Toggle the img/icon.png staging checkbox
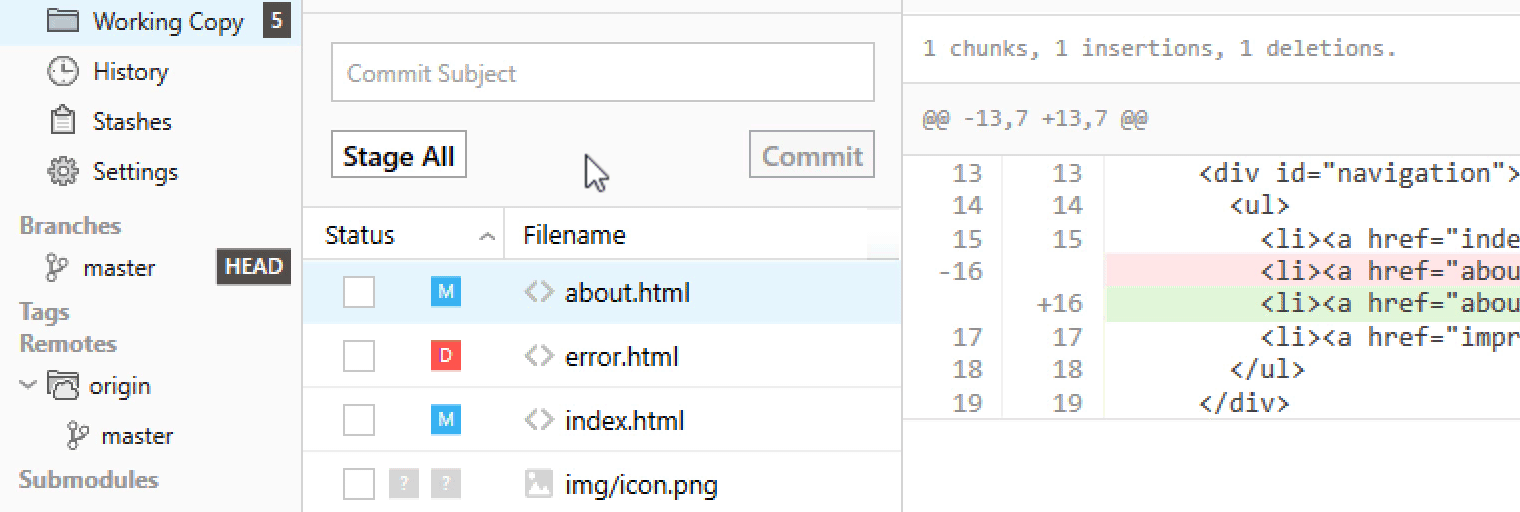The image size is (1520, 512). click(359, 485)
